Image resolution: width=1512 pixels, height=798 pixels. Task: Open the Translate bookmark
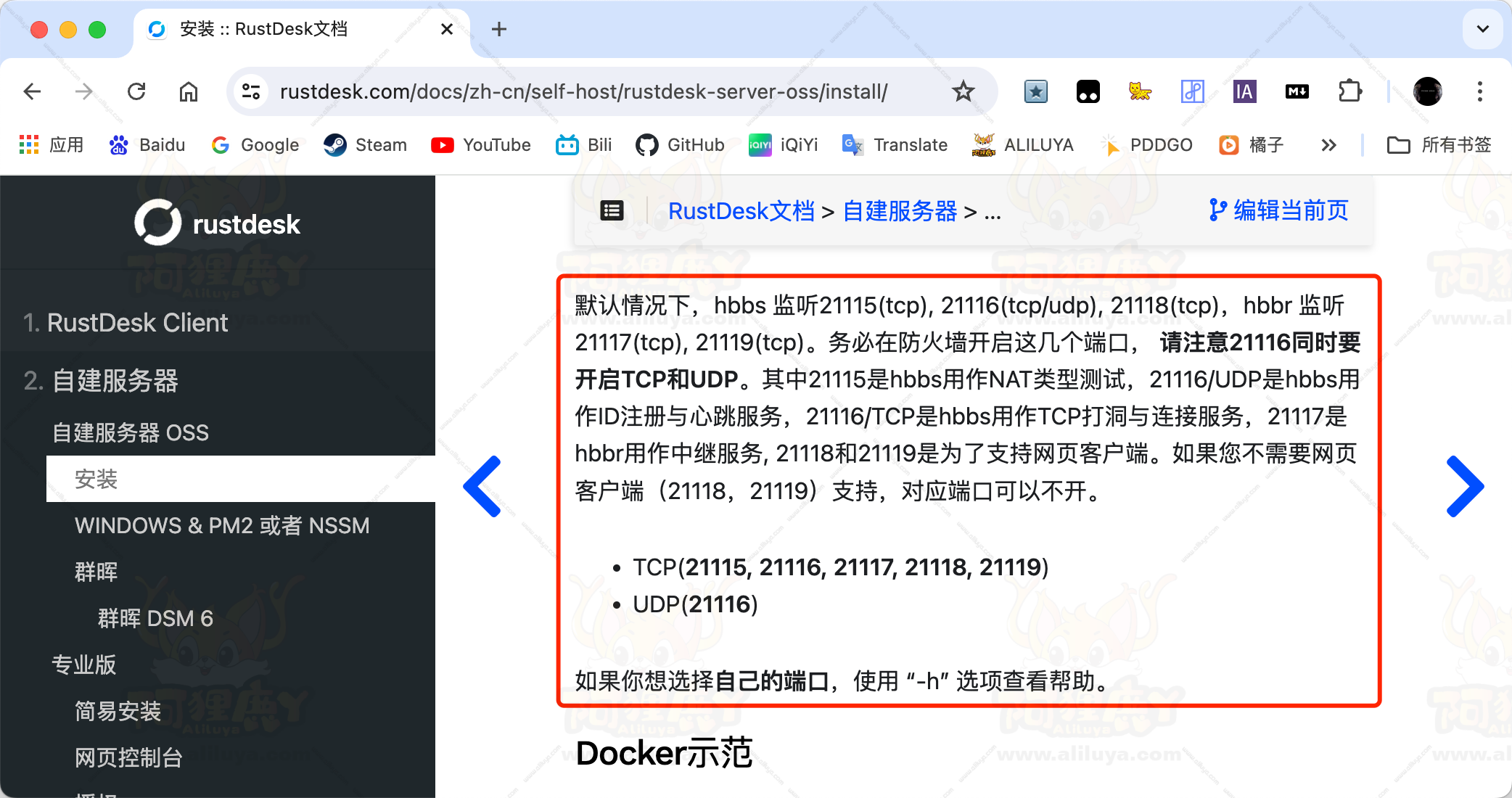coord(895,145)
